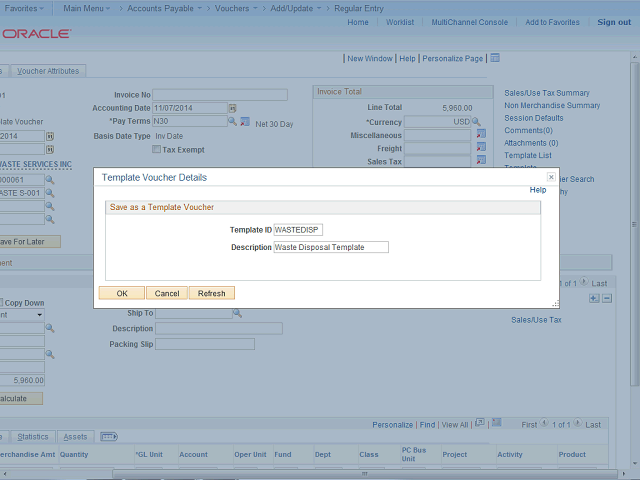Open Attachments (0) link

531,143
